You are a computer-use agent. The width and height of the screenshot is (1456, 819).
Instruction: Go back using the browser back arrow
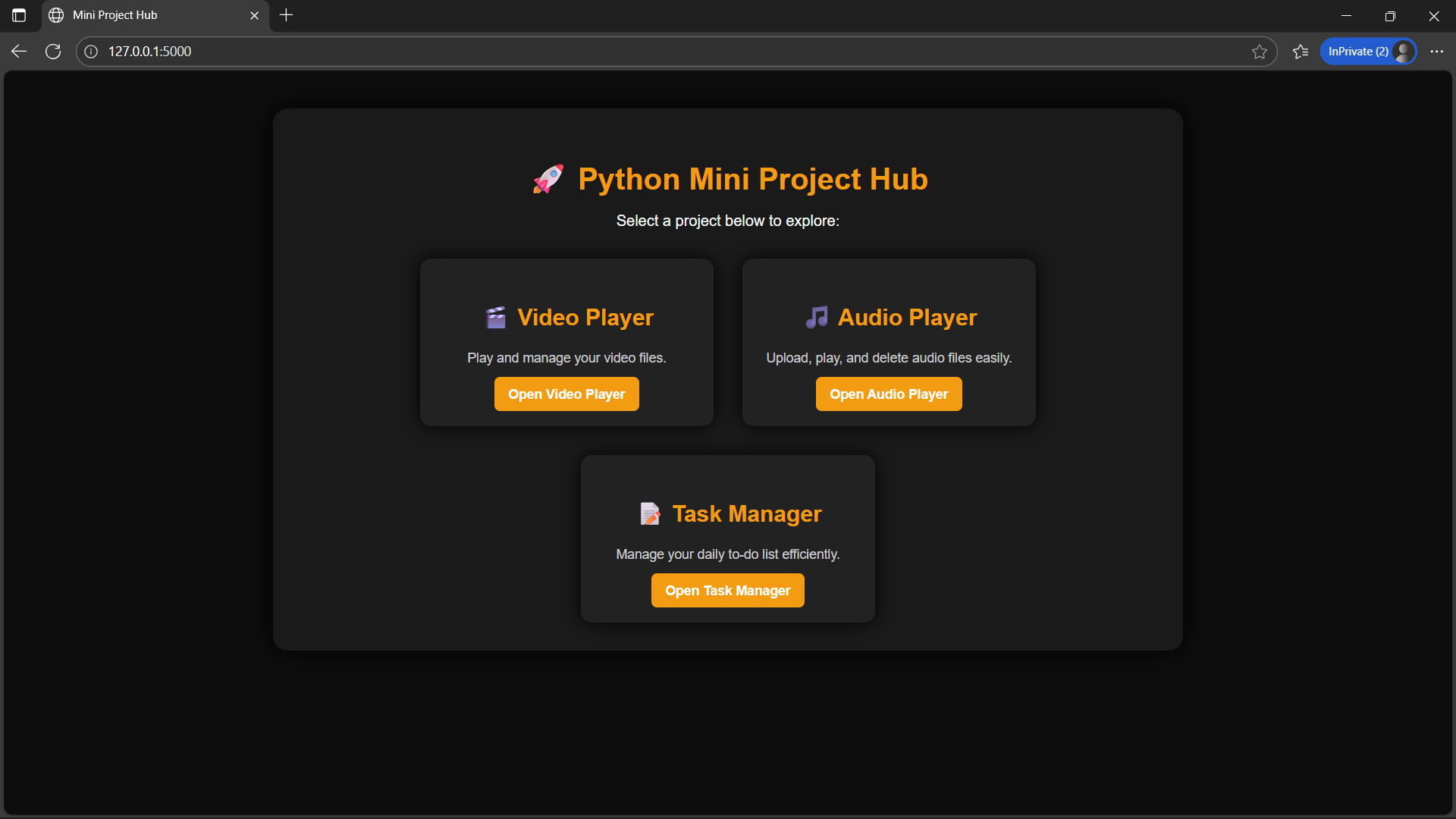coord(19,52)
